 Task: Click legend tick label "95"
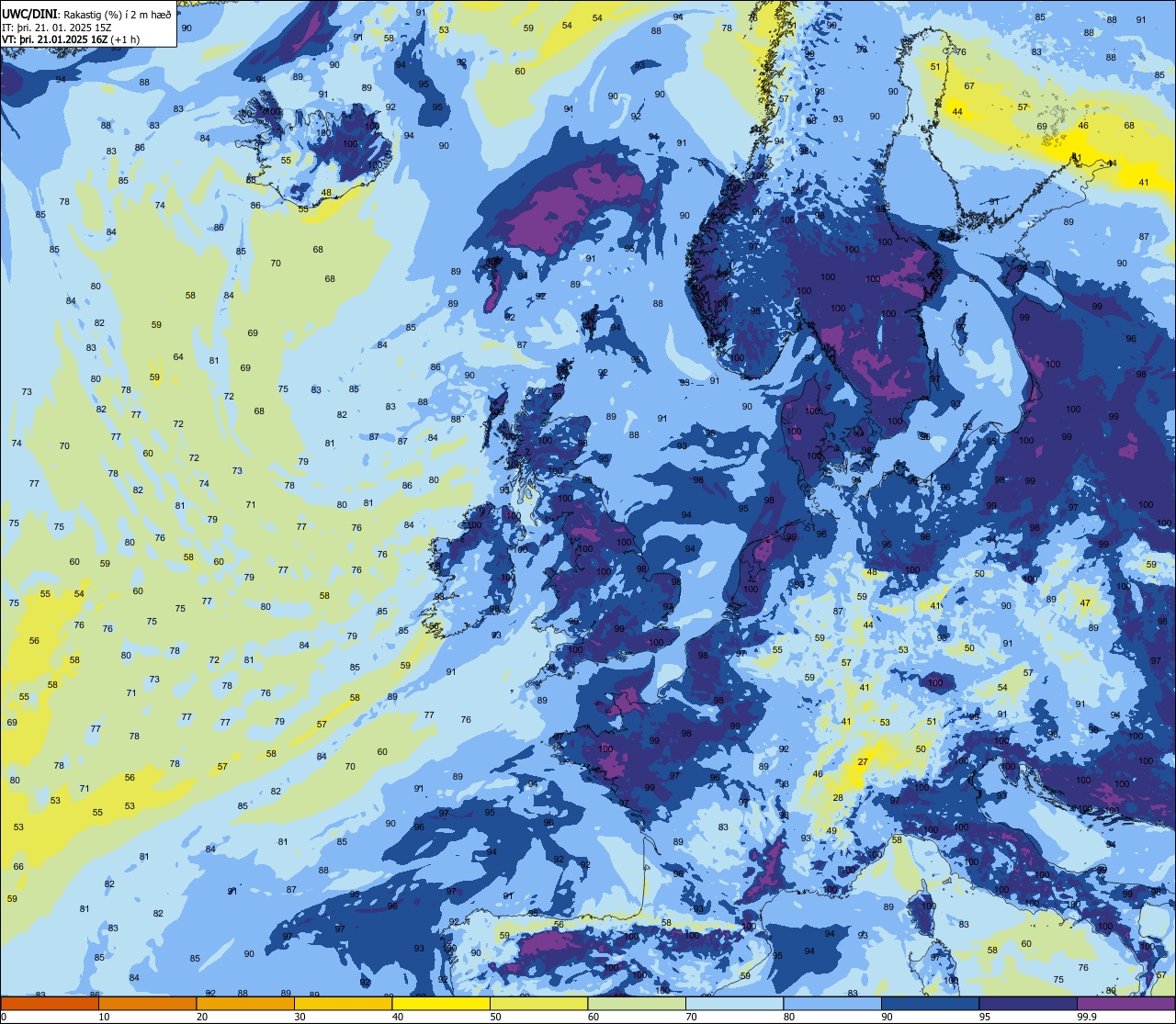coord(985,1017)
